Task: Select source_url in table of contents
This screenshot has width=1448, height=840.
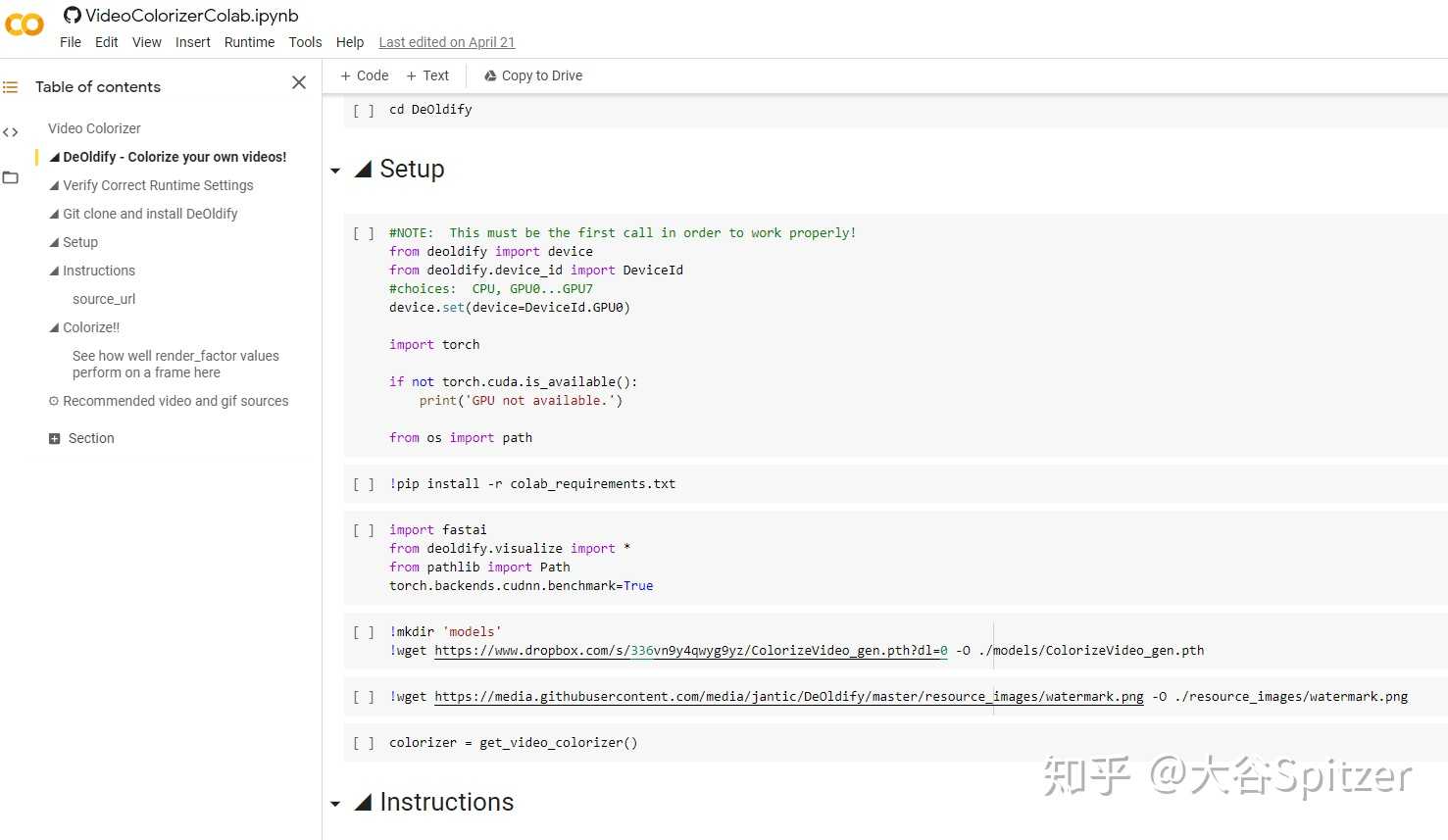Action: point(104,299)
